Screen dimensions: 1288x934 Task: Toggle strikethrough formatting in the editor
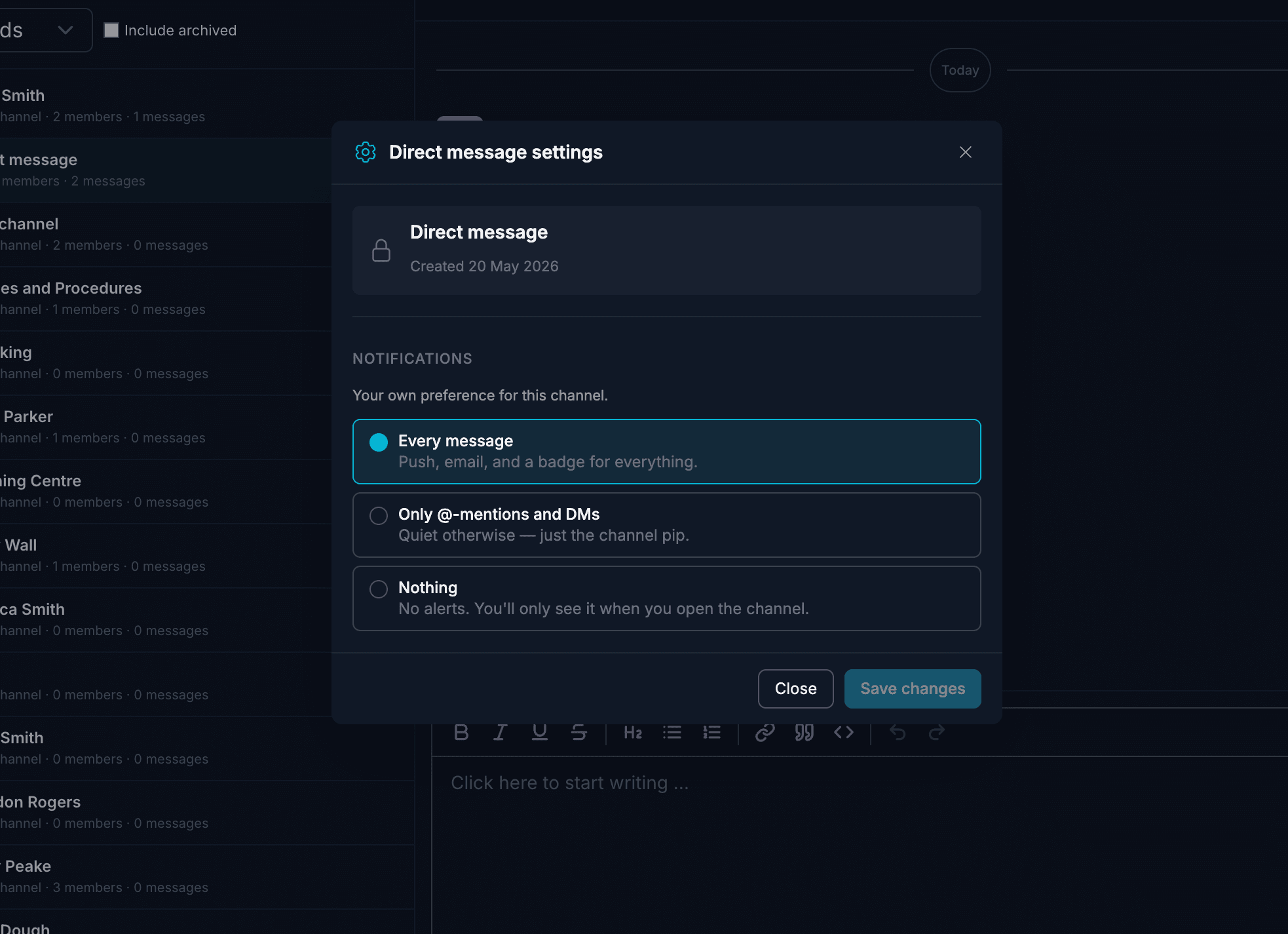(579, 732)
